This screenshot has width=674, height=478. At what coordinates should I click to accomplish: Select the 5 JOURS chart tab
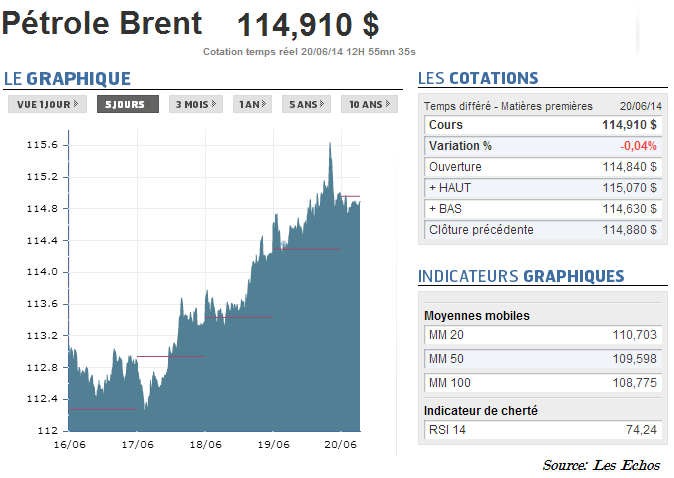click(128, 104)
